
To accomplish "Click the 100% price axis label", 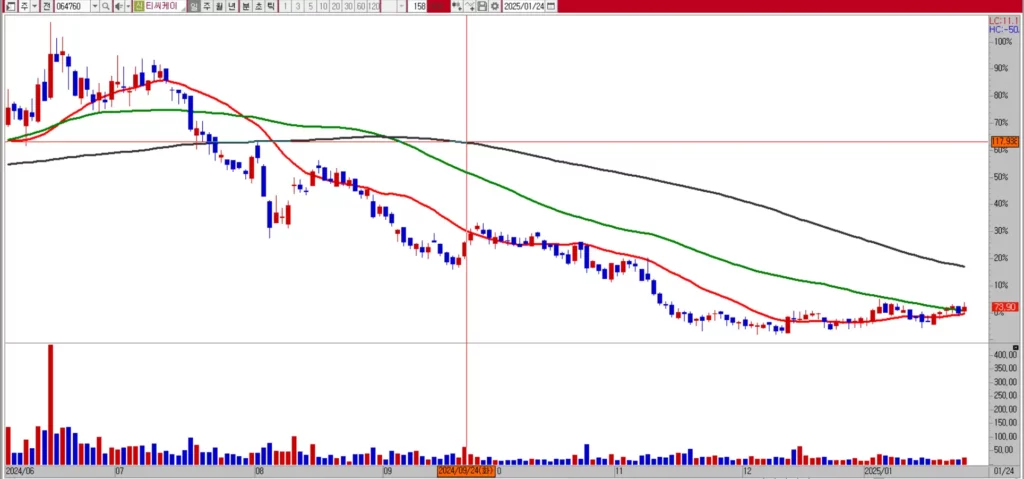I will tap(1003, 41).
